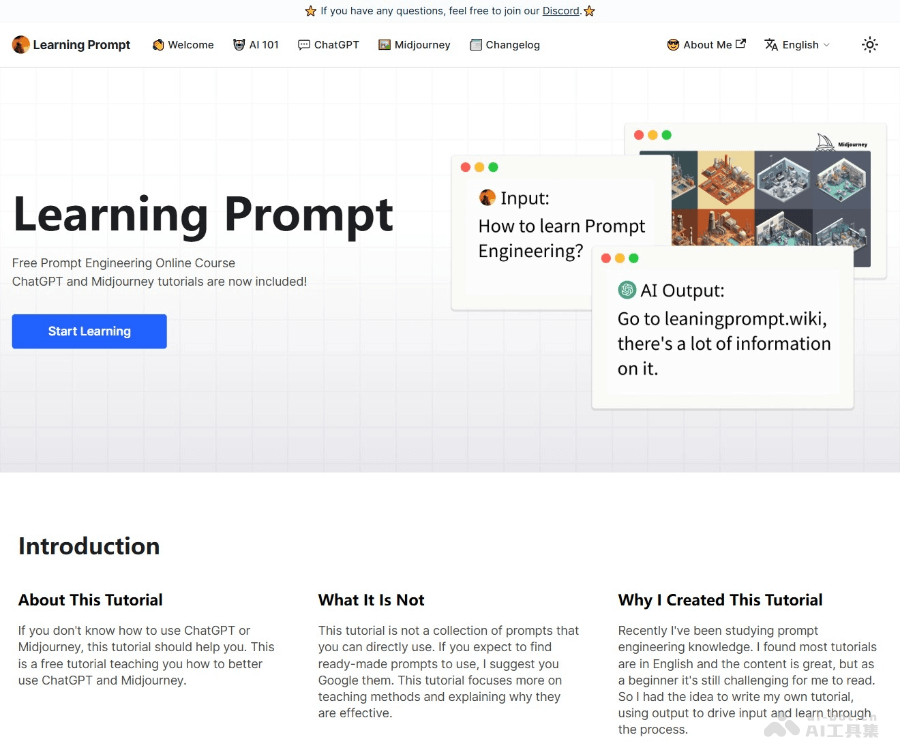Click the glasses icon next to AI 101

pyautogui.click(x=237, y=44)
